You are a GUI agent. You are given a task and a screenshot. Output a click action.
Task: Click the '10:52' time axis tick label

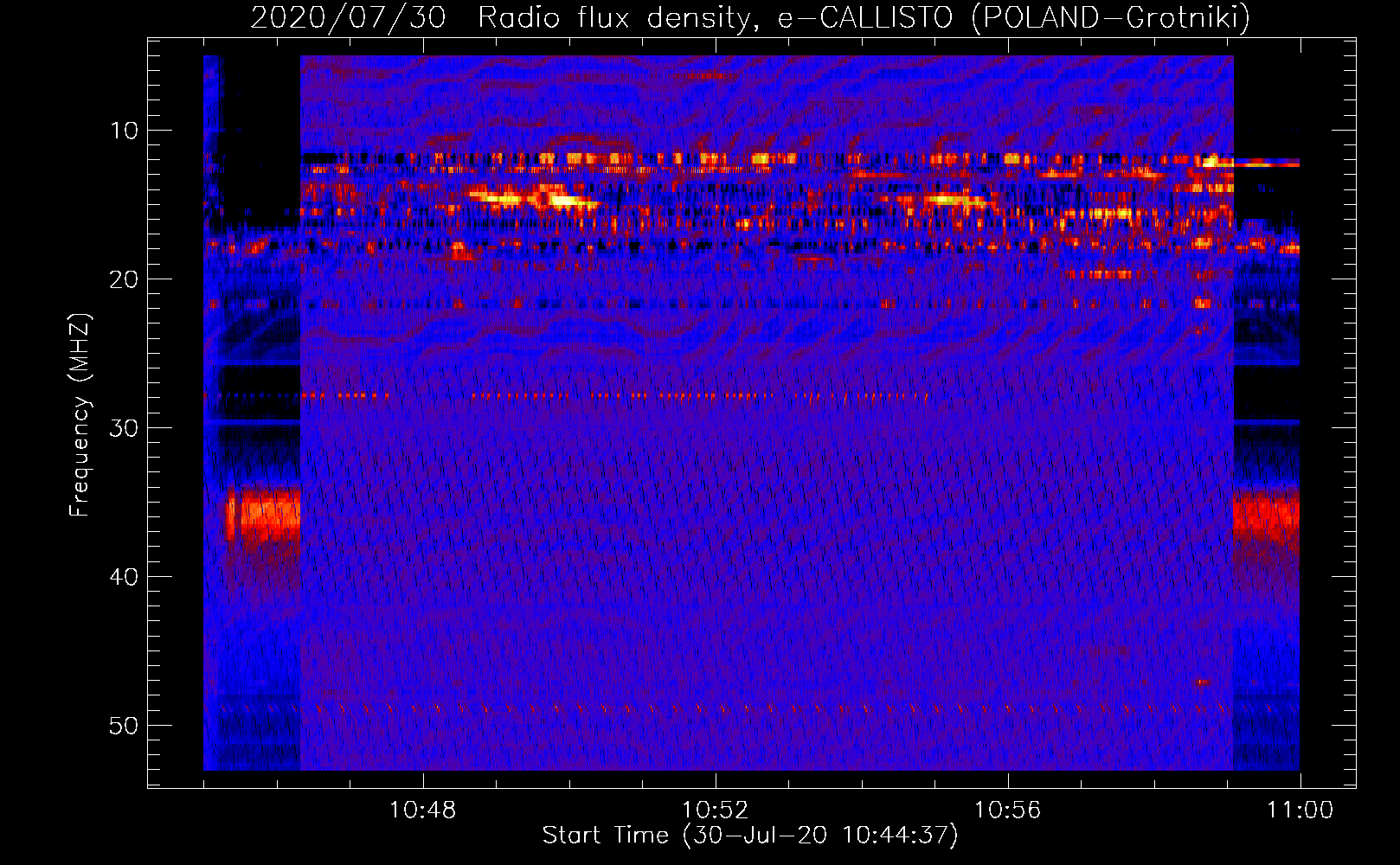point(716,811)
